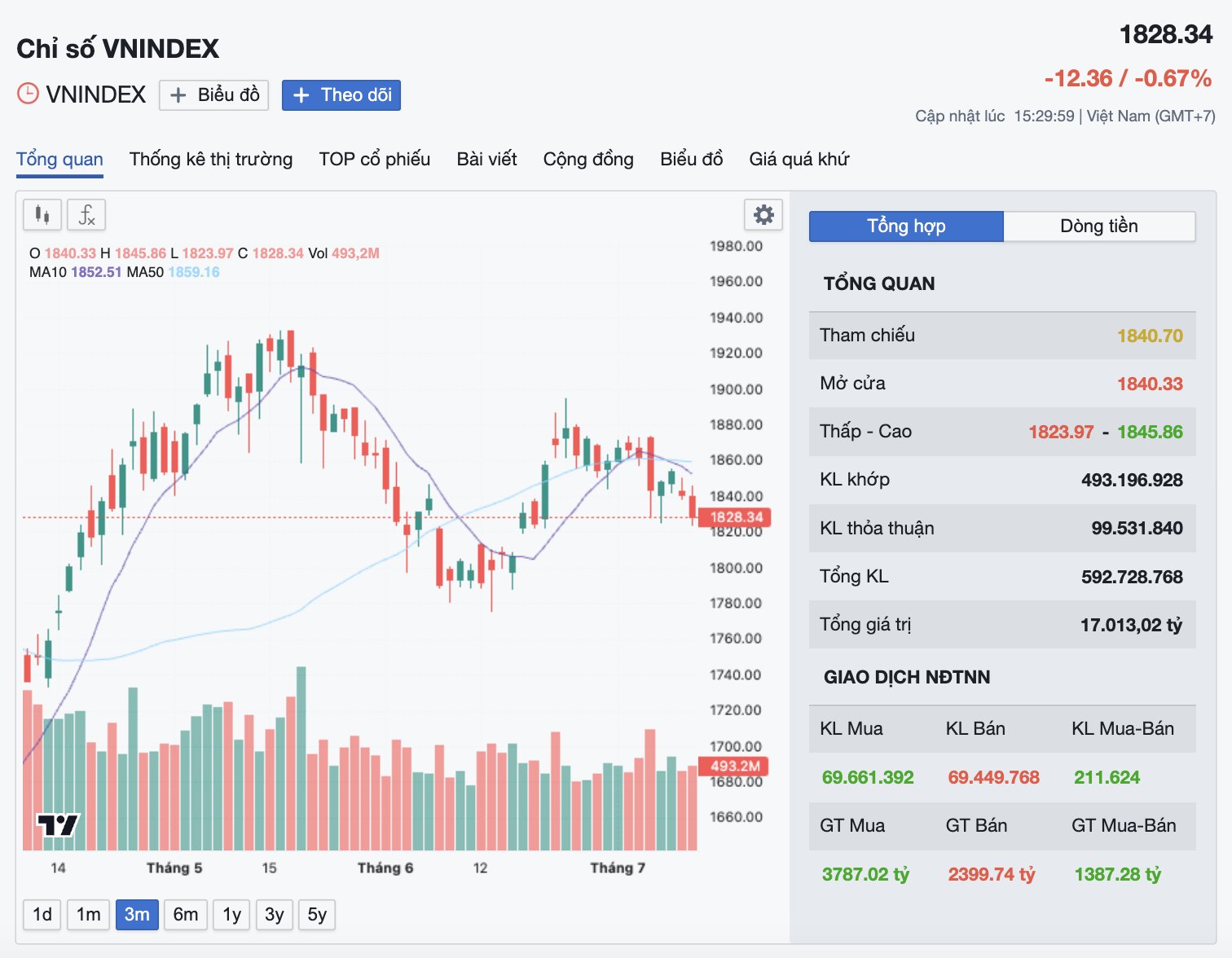Image resolution: width=1232 pixels, height=958 pixels.
Task: Open the Cộng đồng tab
Action: tap(588, 159)
